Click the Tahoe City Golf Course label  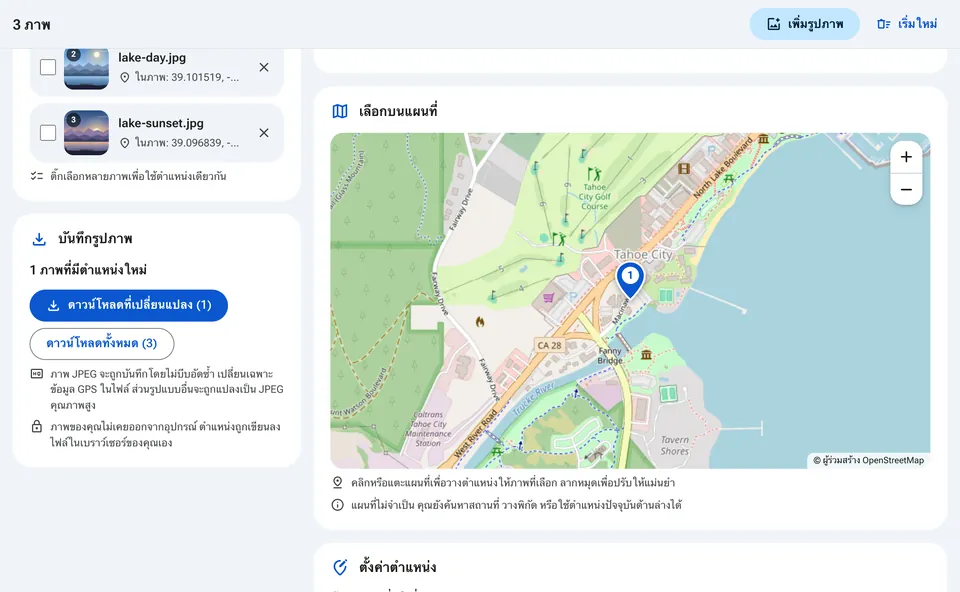coord(594,197)
